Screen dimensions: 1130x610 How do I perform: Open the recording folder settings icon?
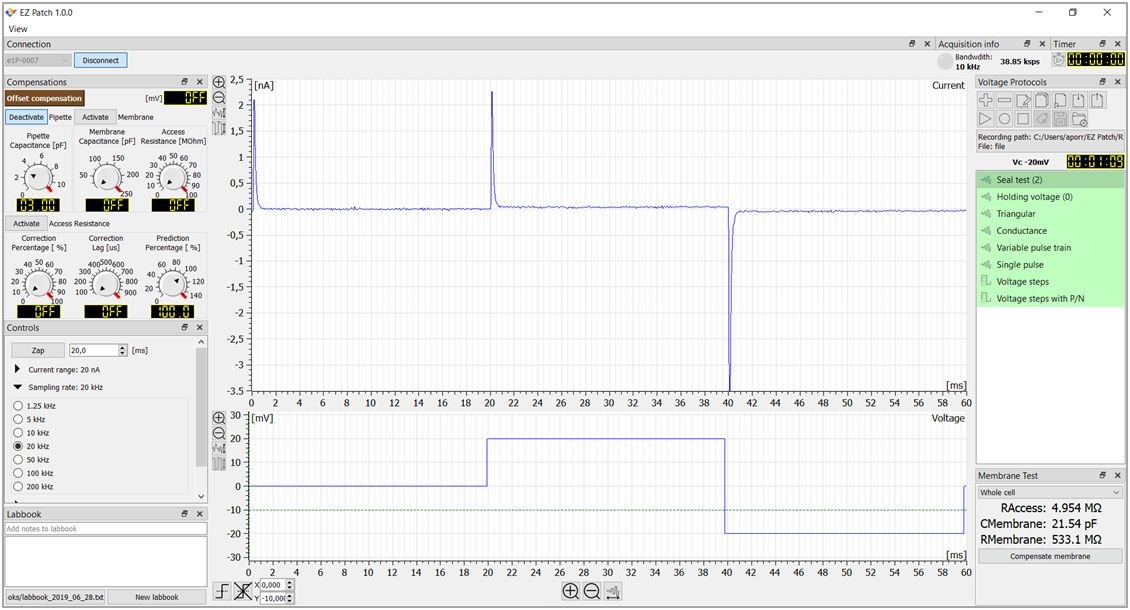click(1078, 119)
